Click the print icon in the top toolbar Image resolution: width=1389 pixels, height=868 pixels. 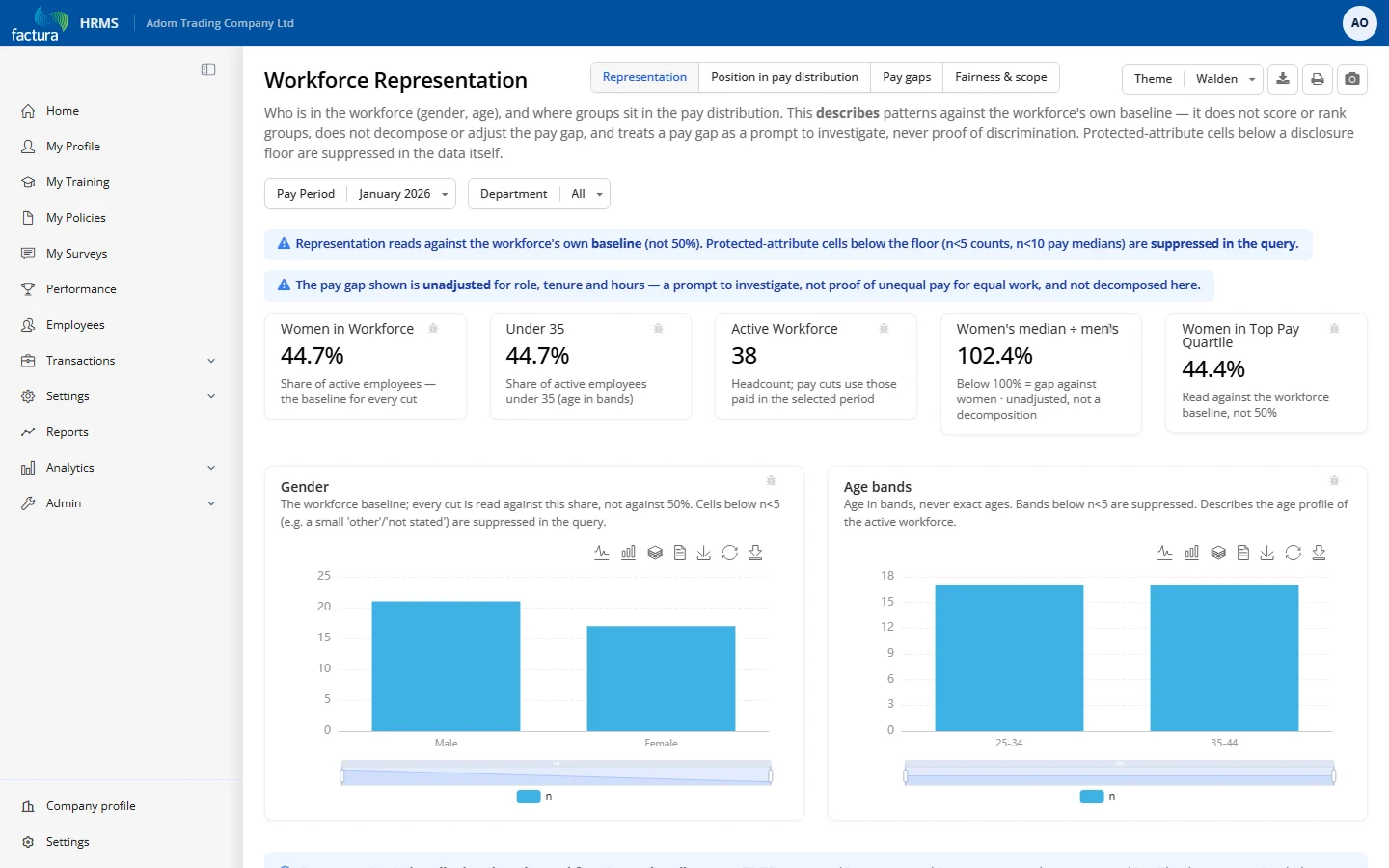click(x=1318, y=79)
